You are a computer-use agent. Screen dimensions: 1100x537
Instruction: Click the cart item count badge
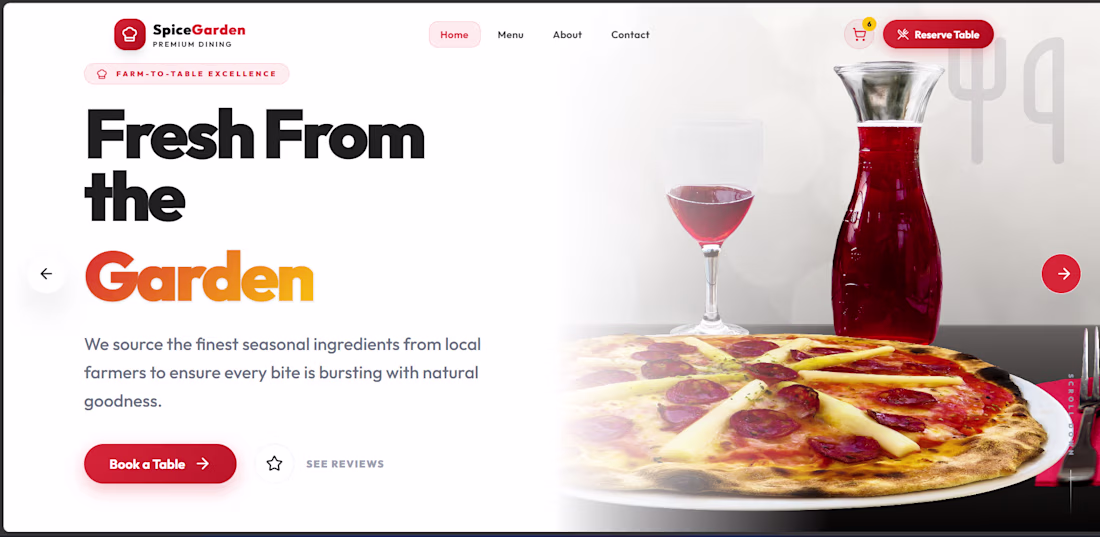coord(869,24)
